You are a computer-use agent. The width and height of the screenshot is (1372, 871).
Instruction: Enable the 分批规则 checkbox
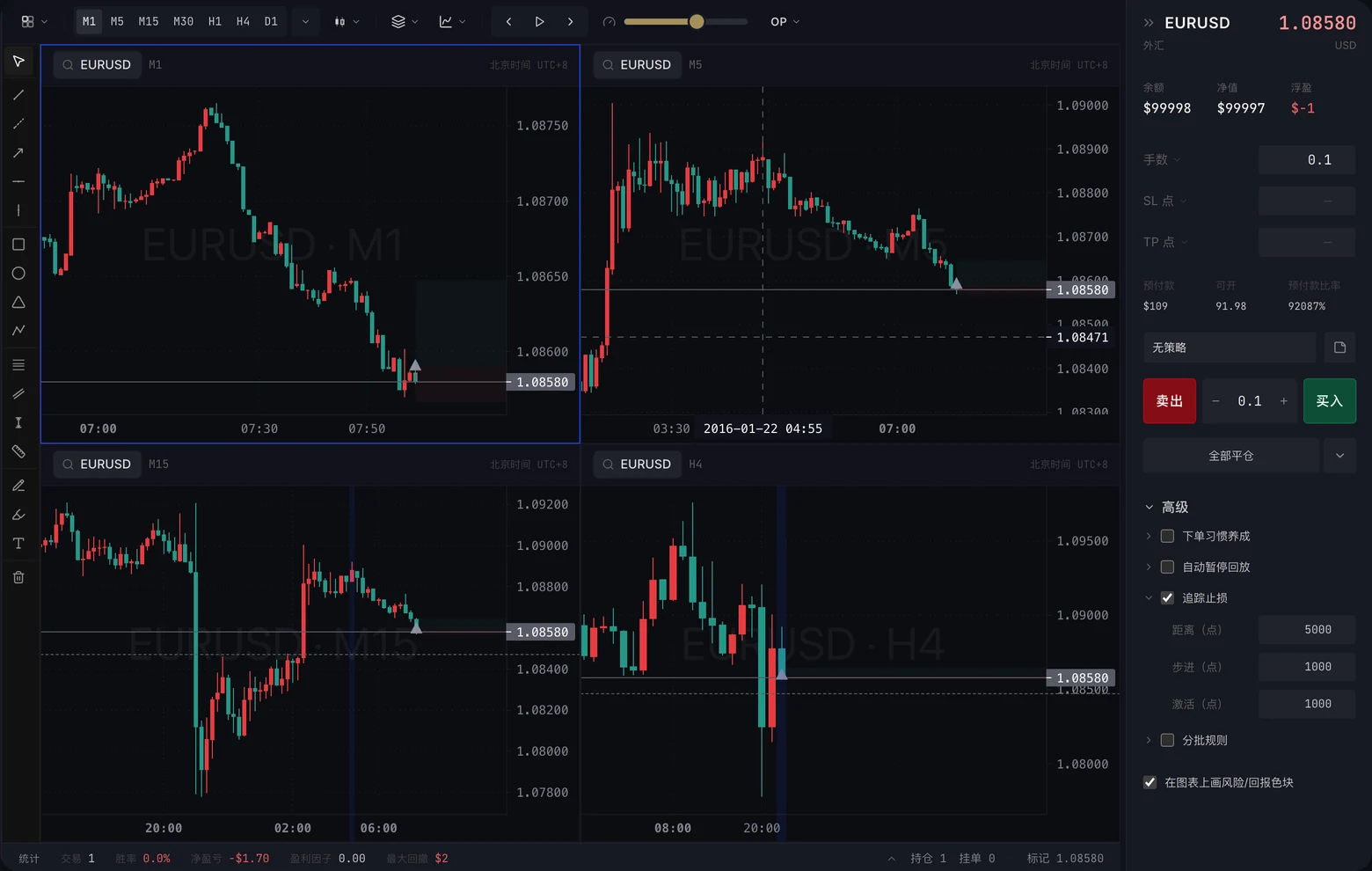pyautogui.click(x=1167, y=740)
